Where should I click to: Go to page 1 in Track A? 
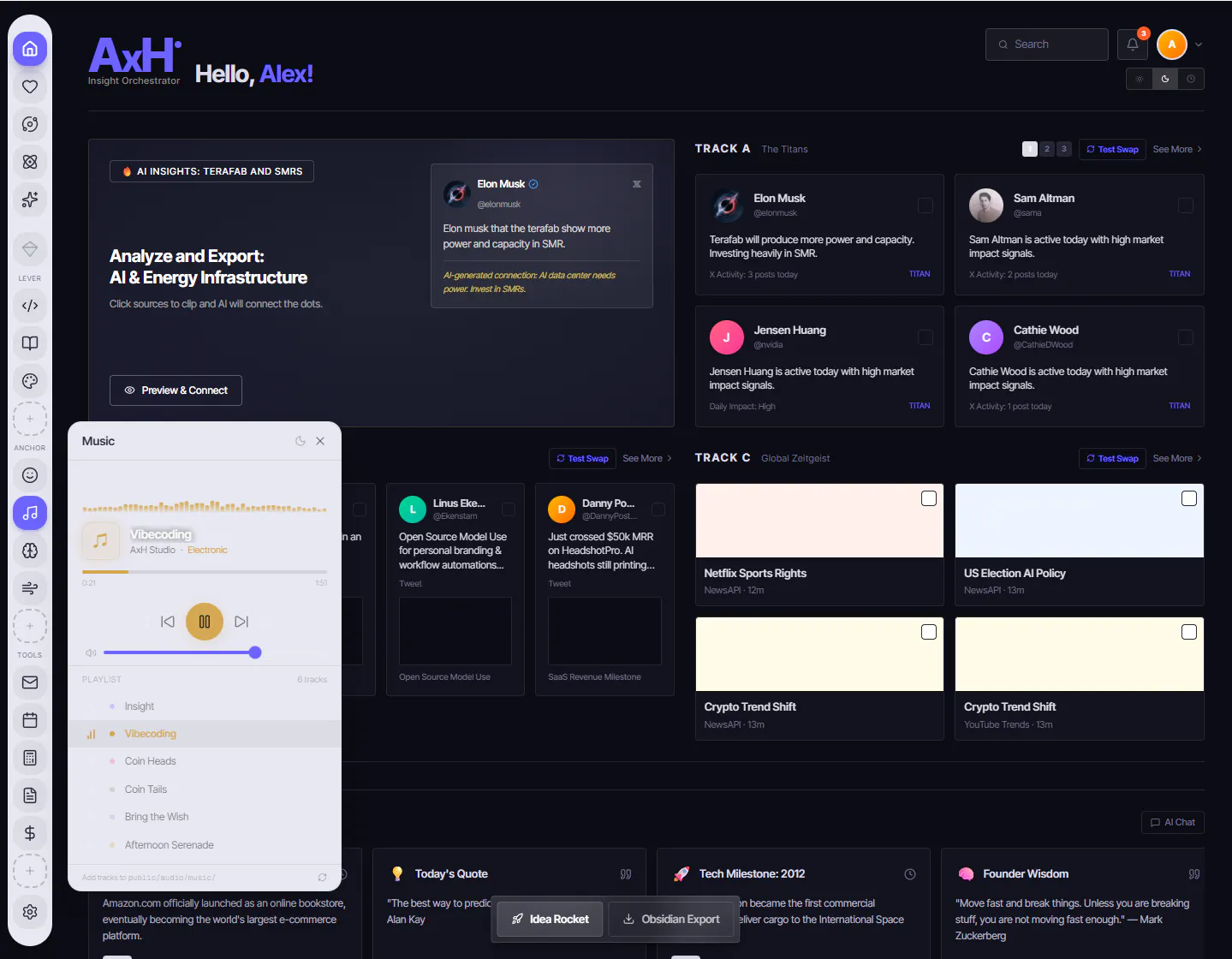pos(1030,149)
